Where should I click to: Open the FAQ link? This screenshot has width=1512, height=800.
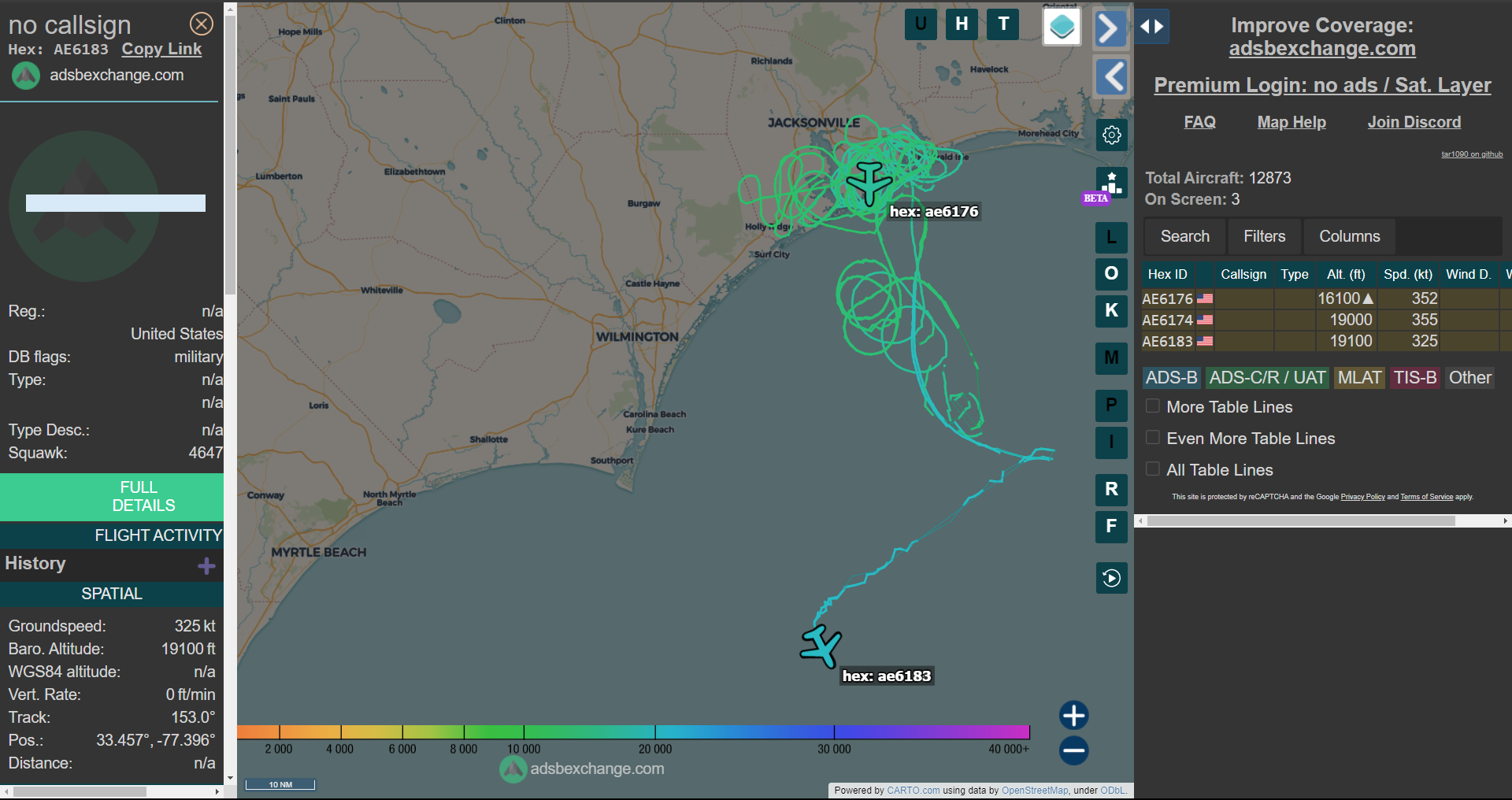click(1199, 122)
